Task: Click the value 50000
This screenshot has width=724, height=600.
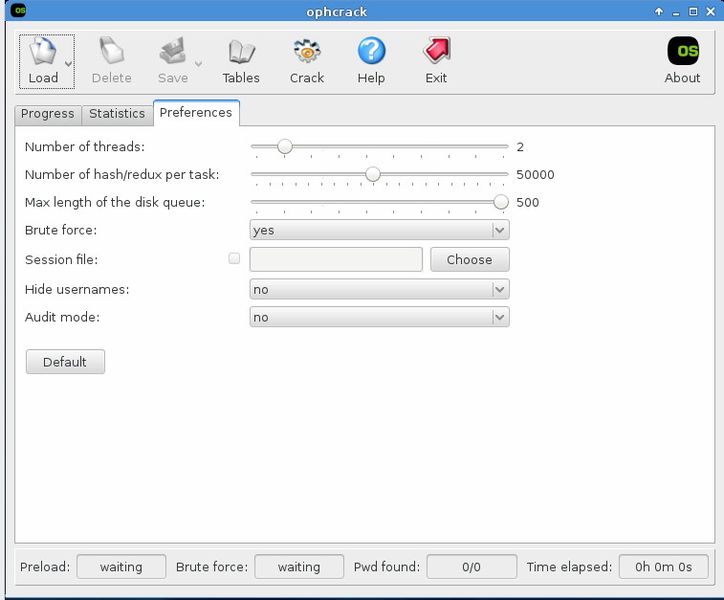Action: (x=535, y=175)
